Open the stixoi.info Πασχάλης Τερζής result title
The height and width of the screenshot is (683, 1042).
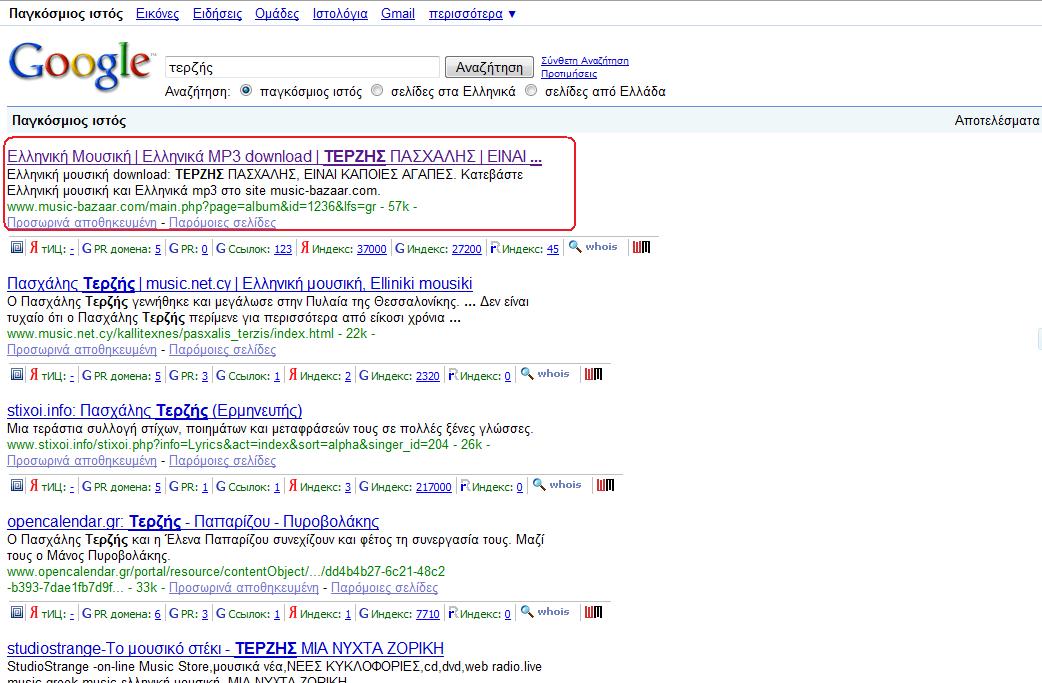pos(155,411)
